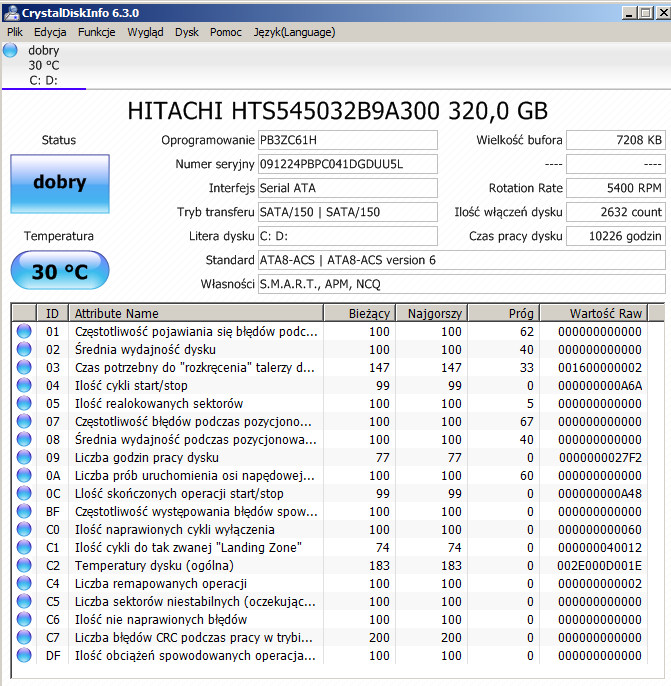This screenshot has height=686, width=671.
Task: Open the Funkcje menu
Action: (x=96, y=32)
